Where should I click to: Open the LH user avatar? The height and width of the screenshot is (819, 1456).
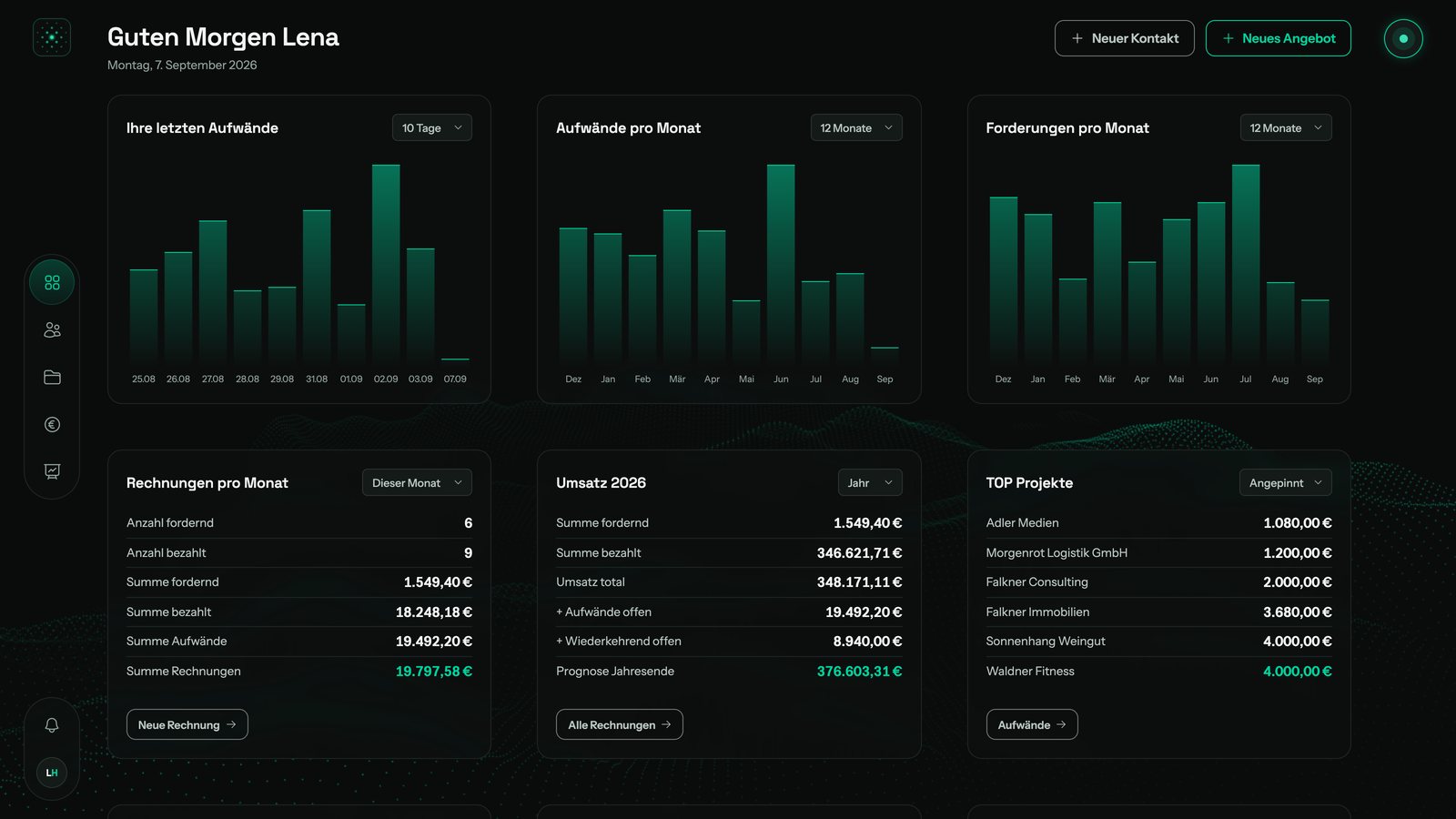point(52,773)
